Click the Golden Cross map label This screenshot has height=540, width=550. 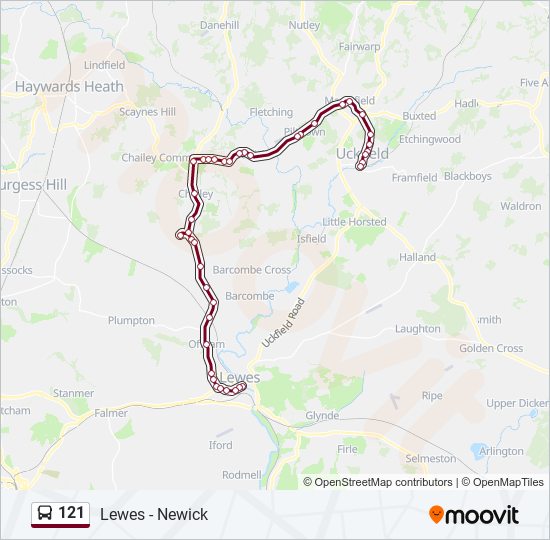(491, 348)
